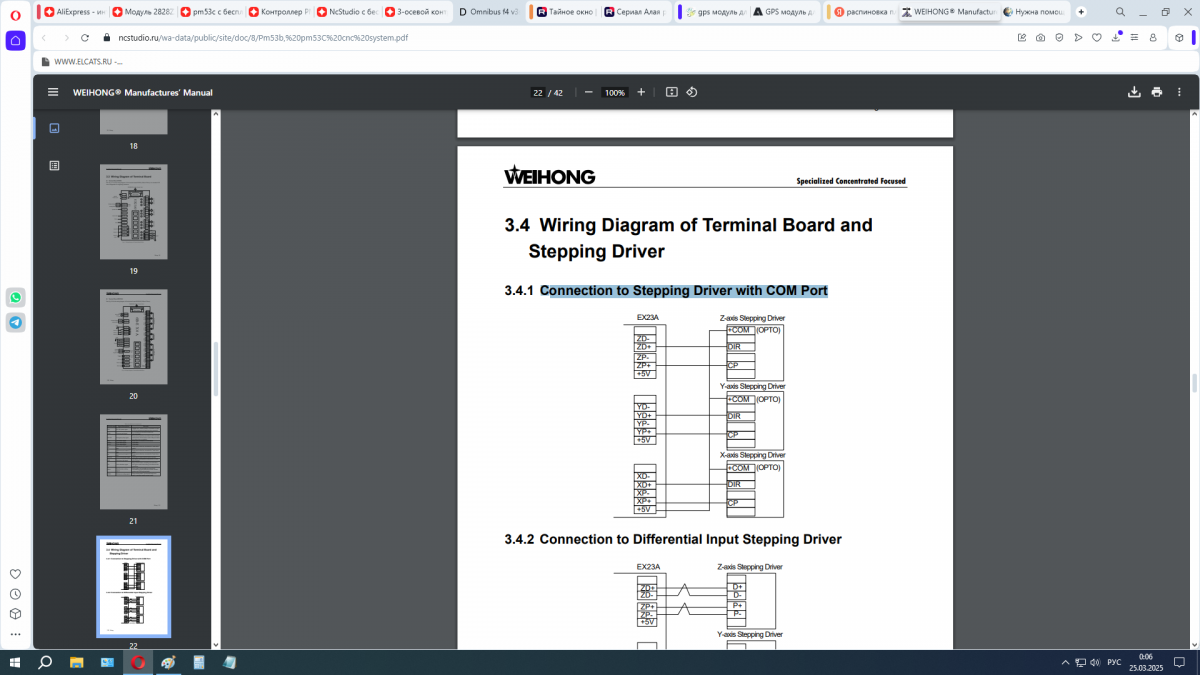This screenshot has width=1200, height=675.
Task: Search tabs with magnifier icon
Action: tap(1118, 12)
